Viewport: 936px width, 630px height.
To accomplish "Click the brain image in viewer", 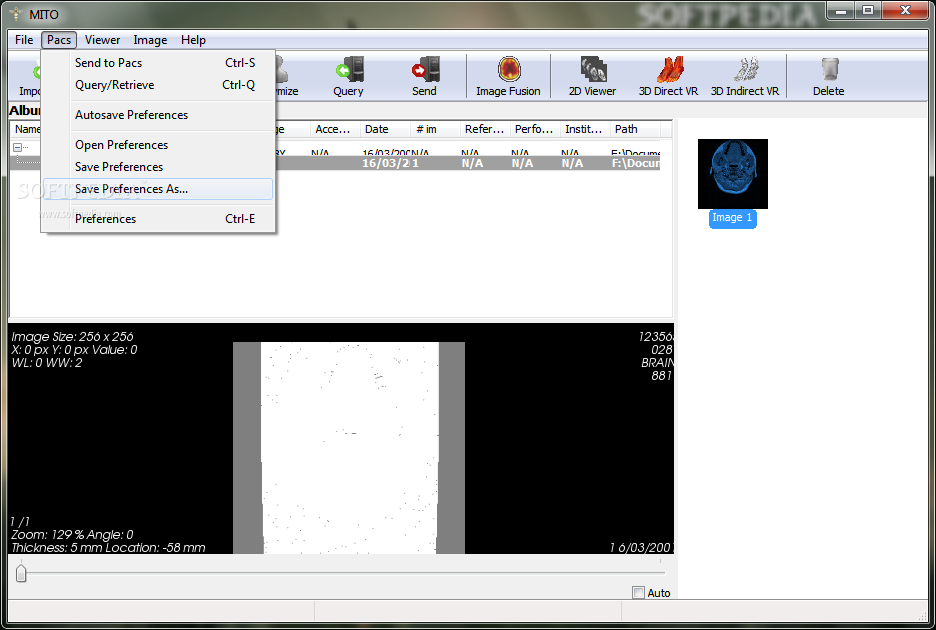I will (349, 447).
